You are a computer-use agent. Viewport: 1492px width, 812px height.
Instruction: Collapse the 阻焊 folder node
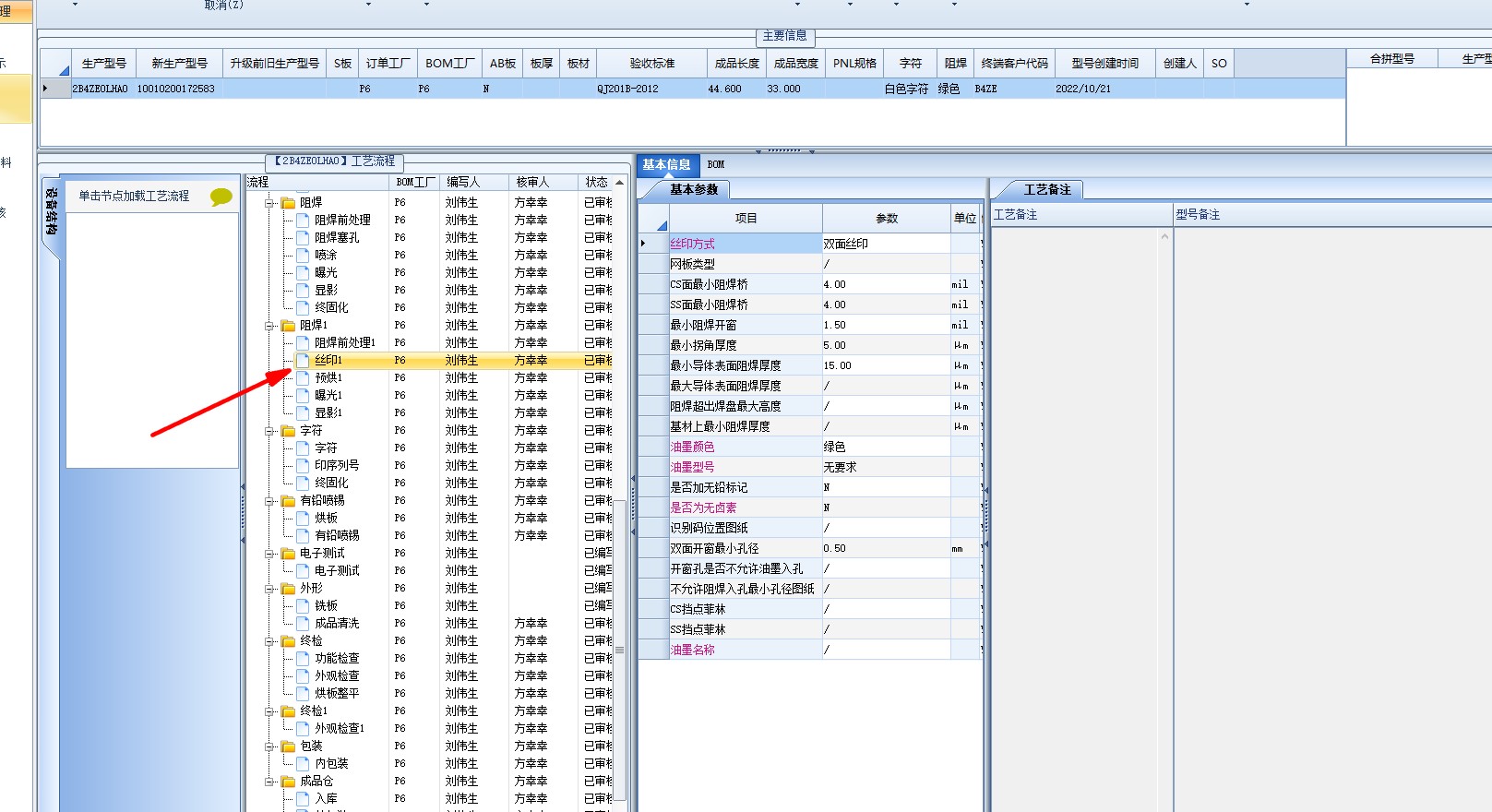click(270, 202)
